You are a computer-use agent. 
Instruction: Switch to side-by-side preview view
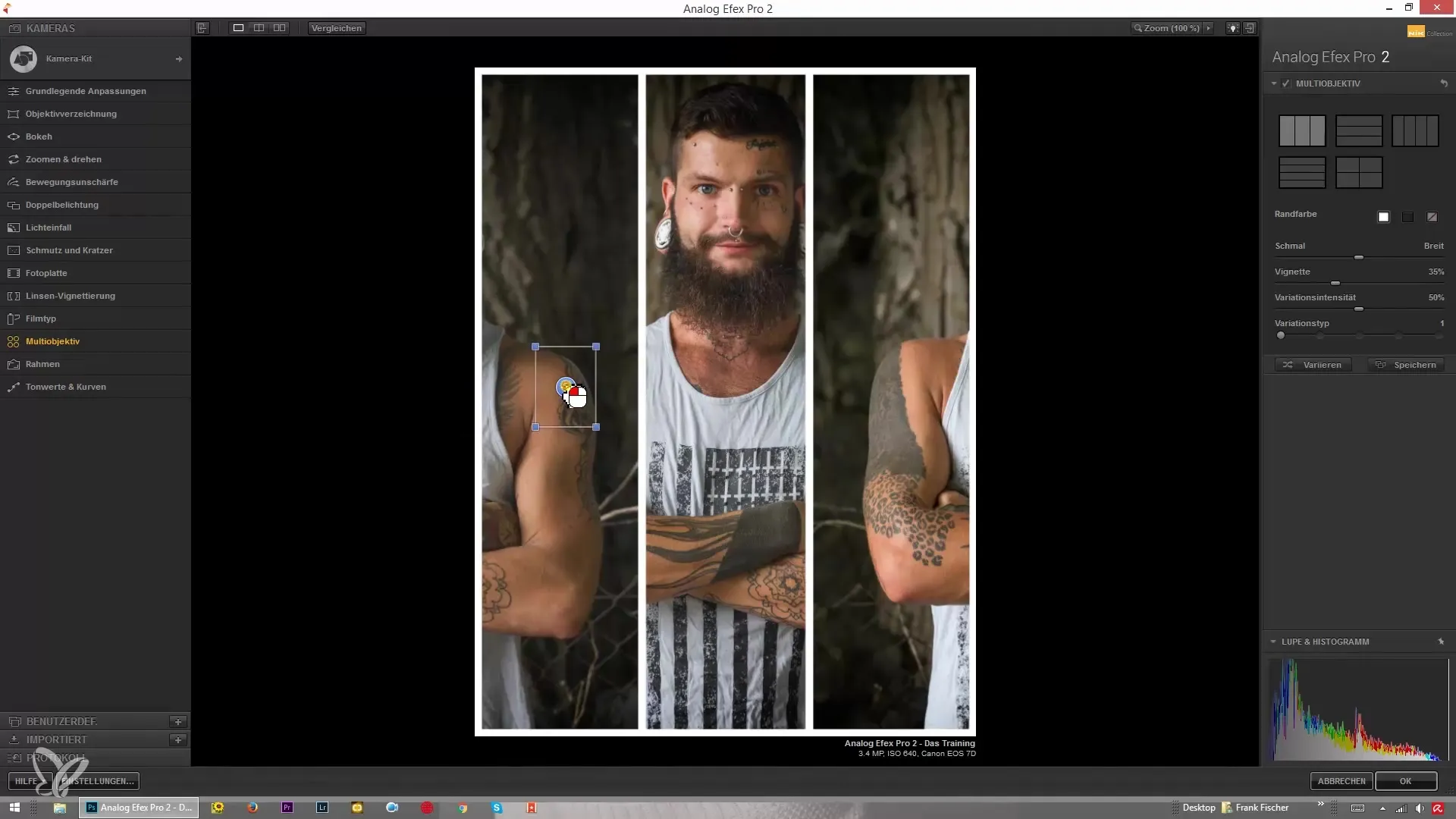pos(280,28)
